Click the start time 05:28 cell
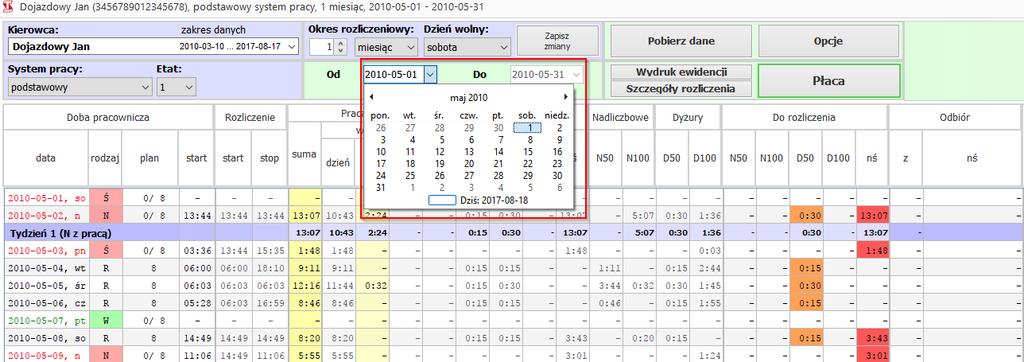The image size is (1024, 362). point(196,303)
